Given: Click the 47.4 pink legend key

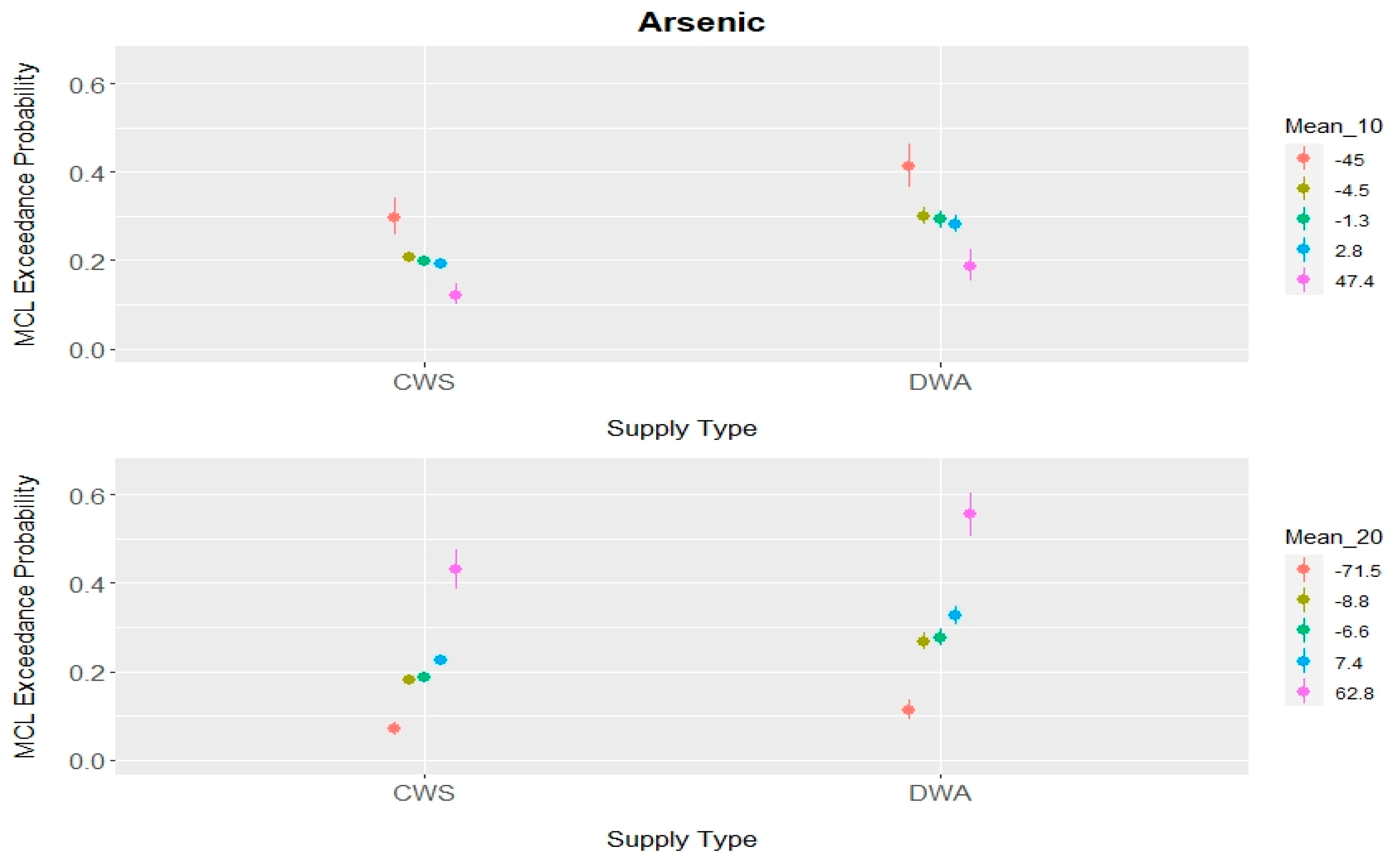Looking at the screenshot, I should (x=1303, y=279).
